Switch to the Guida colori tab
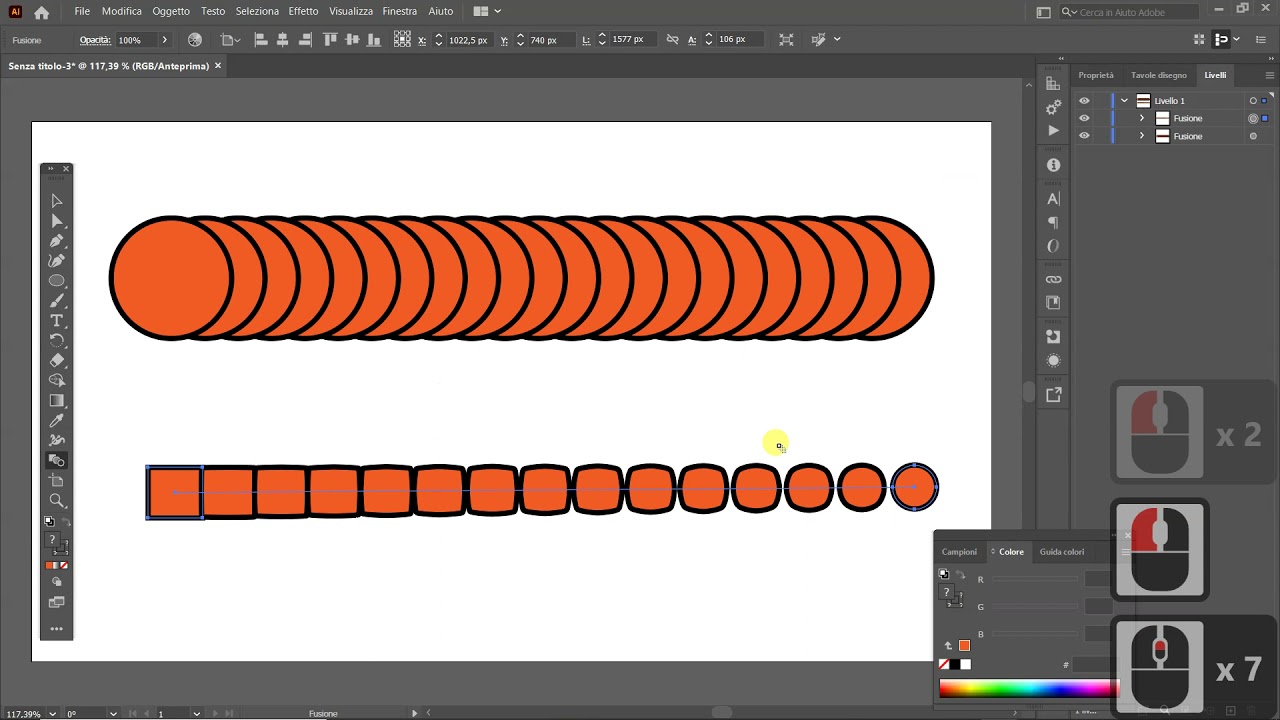Viewport: 1280px width, 720px height. (1062, 552)
